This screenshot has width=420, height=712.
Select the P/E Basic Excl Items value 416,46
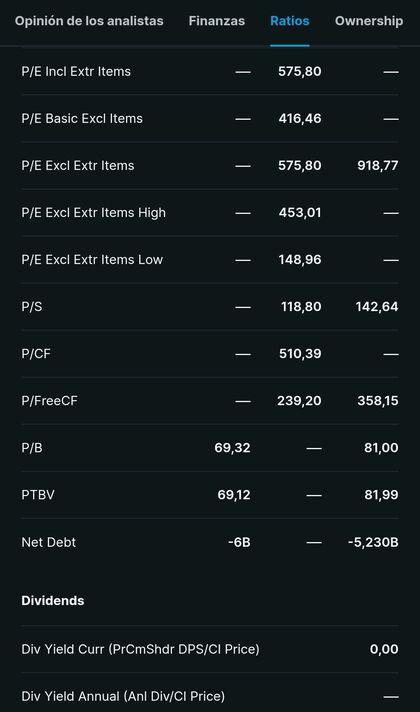(300, 119)
